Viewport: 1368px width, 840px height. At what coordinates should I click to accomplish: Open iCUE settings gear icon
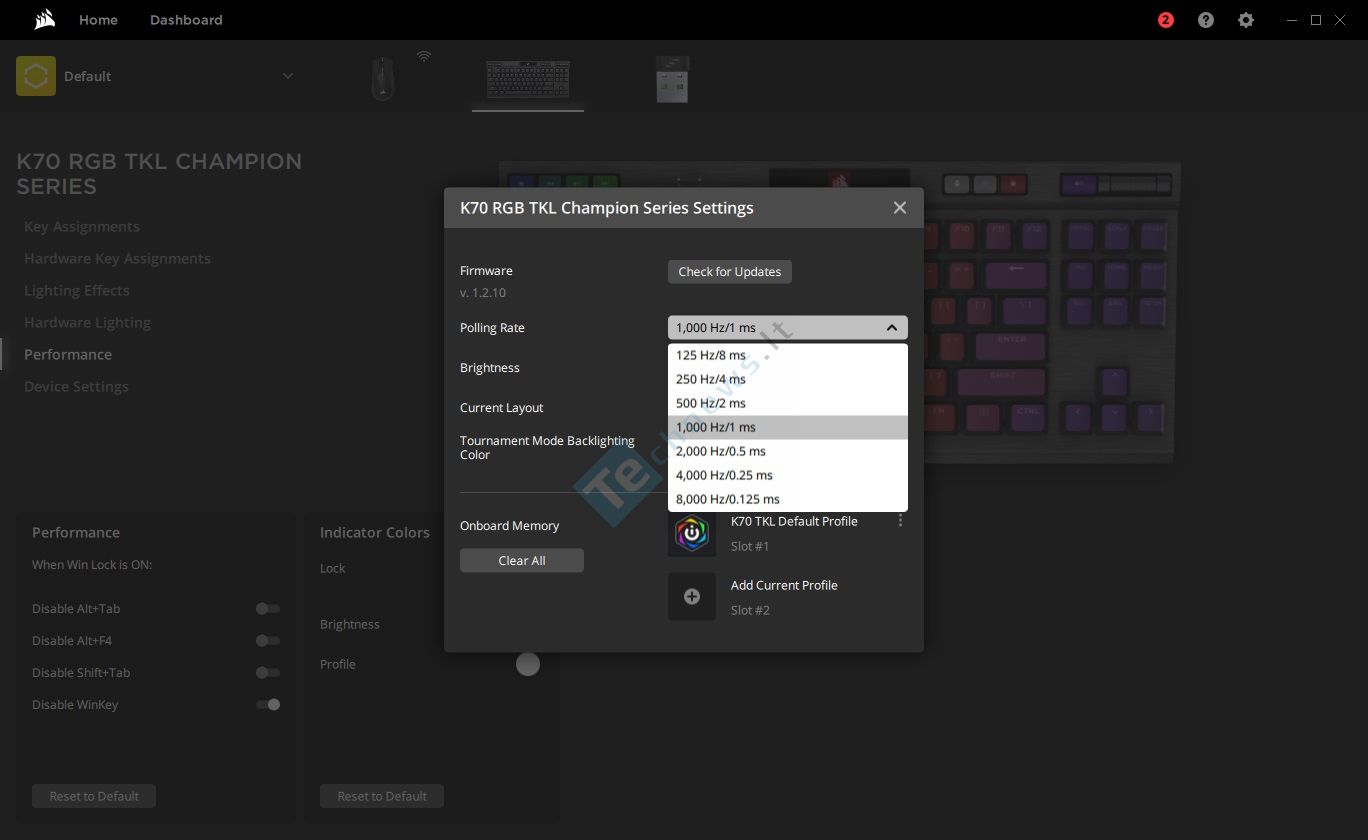pos(1246,20)
